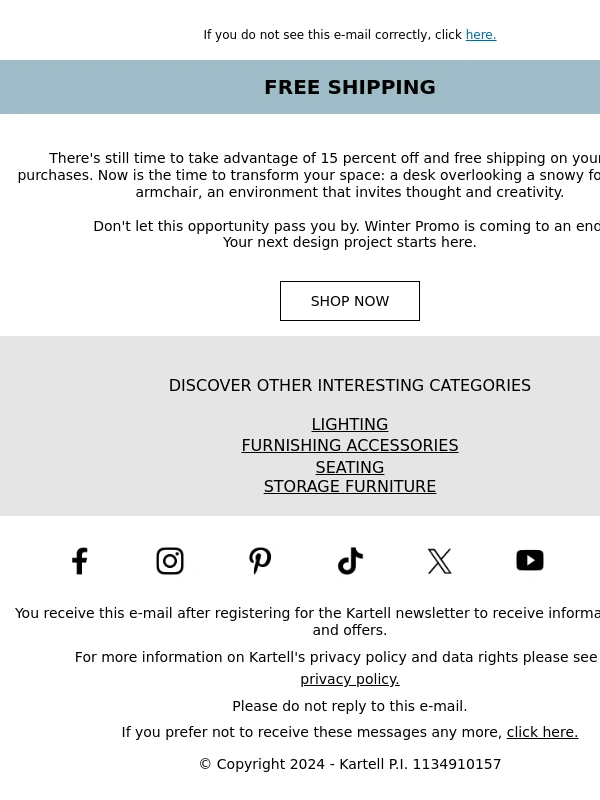
Task: Open FURNISHING ACCESSORIES category link
Action: (350, 445)
